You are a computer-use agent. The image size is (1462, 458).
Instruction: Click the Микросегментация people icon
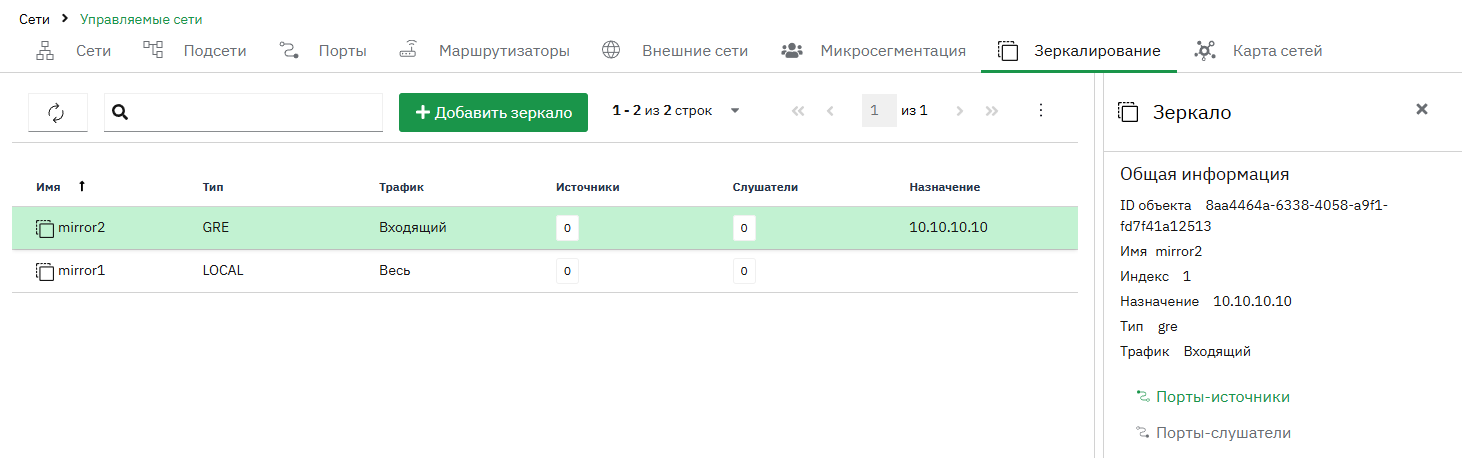(792, 50)
